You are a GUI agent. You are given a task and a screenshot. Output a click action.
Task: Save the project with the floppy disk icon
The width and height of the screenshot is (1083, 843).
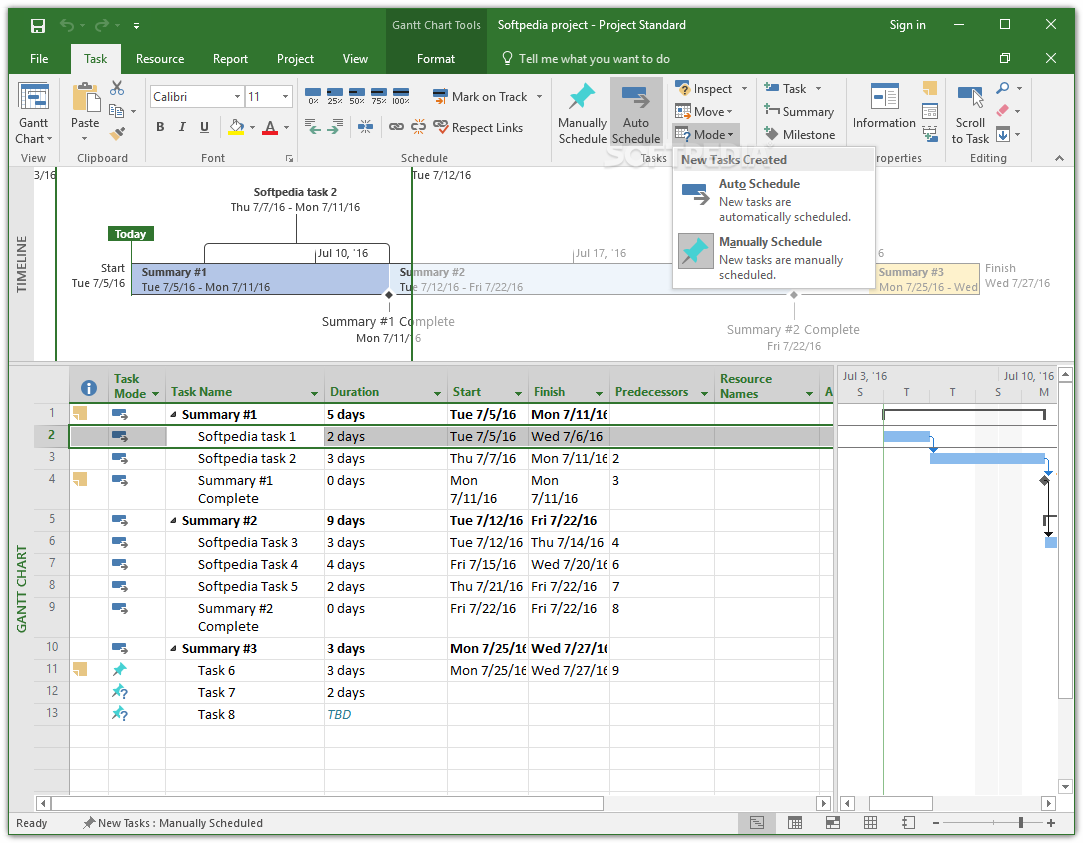pos(38,26)
